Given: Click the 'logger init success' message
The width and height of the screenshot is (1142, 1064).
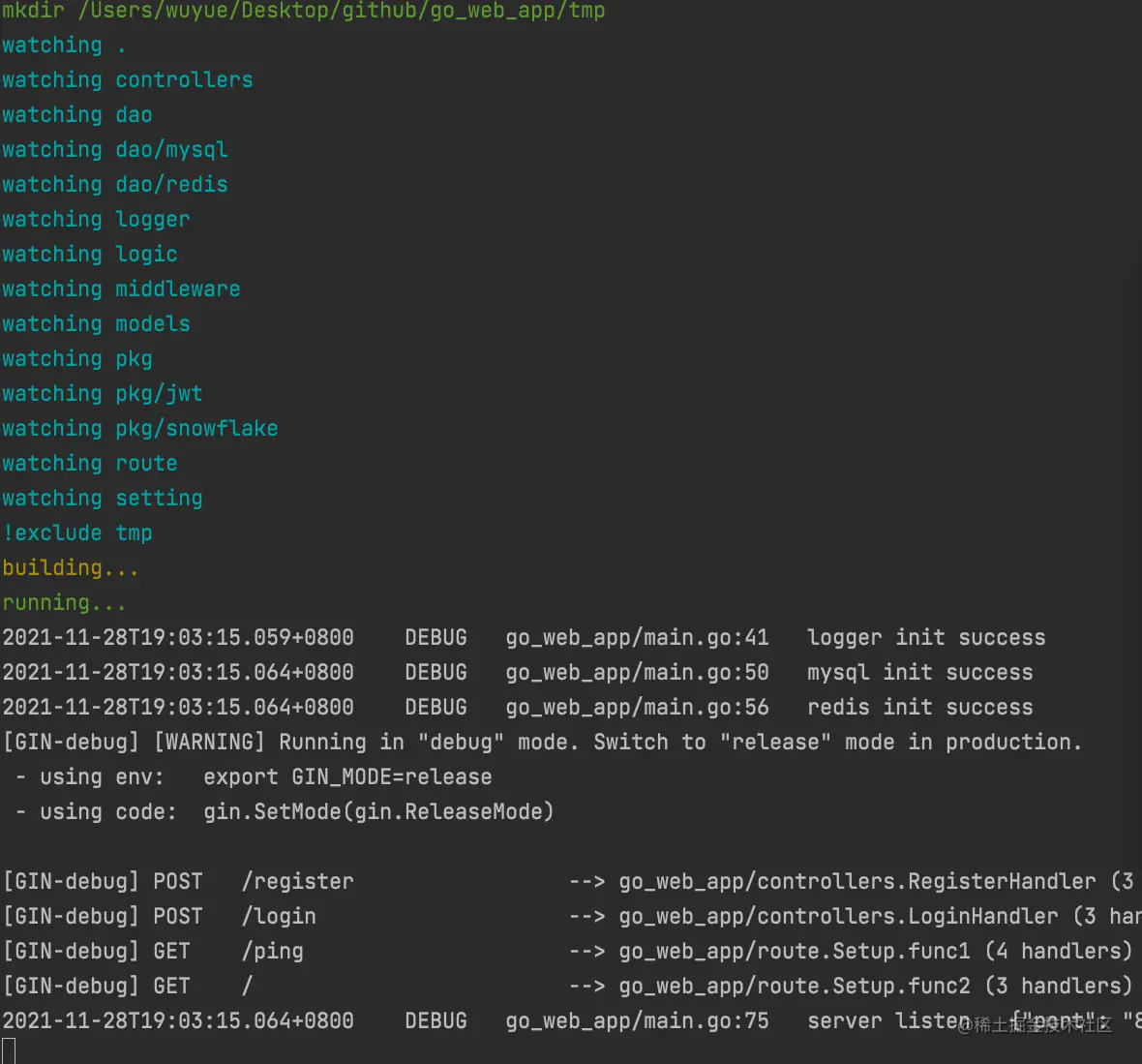Looking at the screenshot, I should tap(926, 638).
